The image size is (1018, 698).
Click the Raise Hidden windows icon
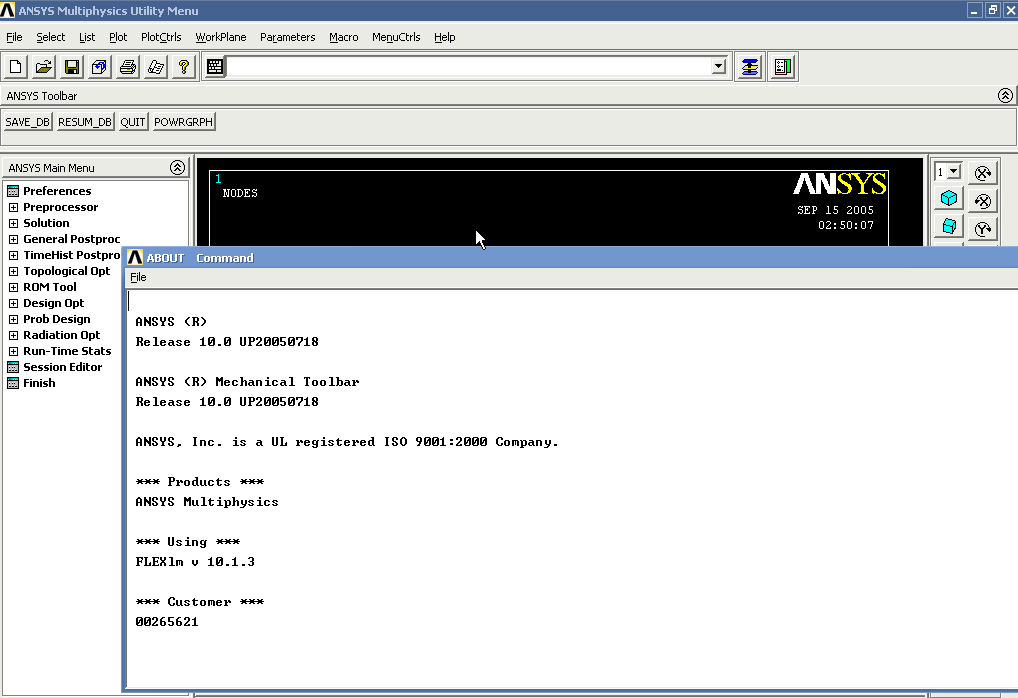tap(750, 67)
